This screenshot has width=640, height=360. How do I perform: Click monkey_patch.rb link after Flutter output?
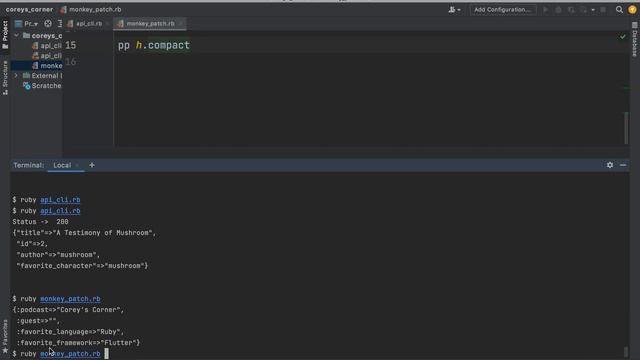click(70, 353)
